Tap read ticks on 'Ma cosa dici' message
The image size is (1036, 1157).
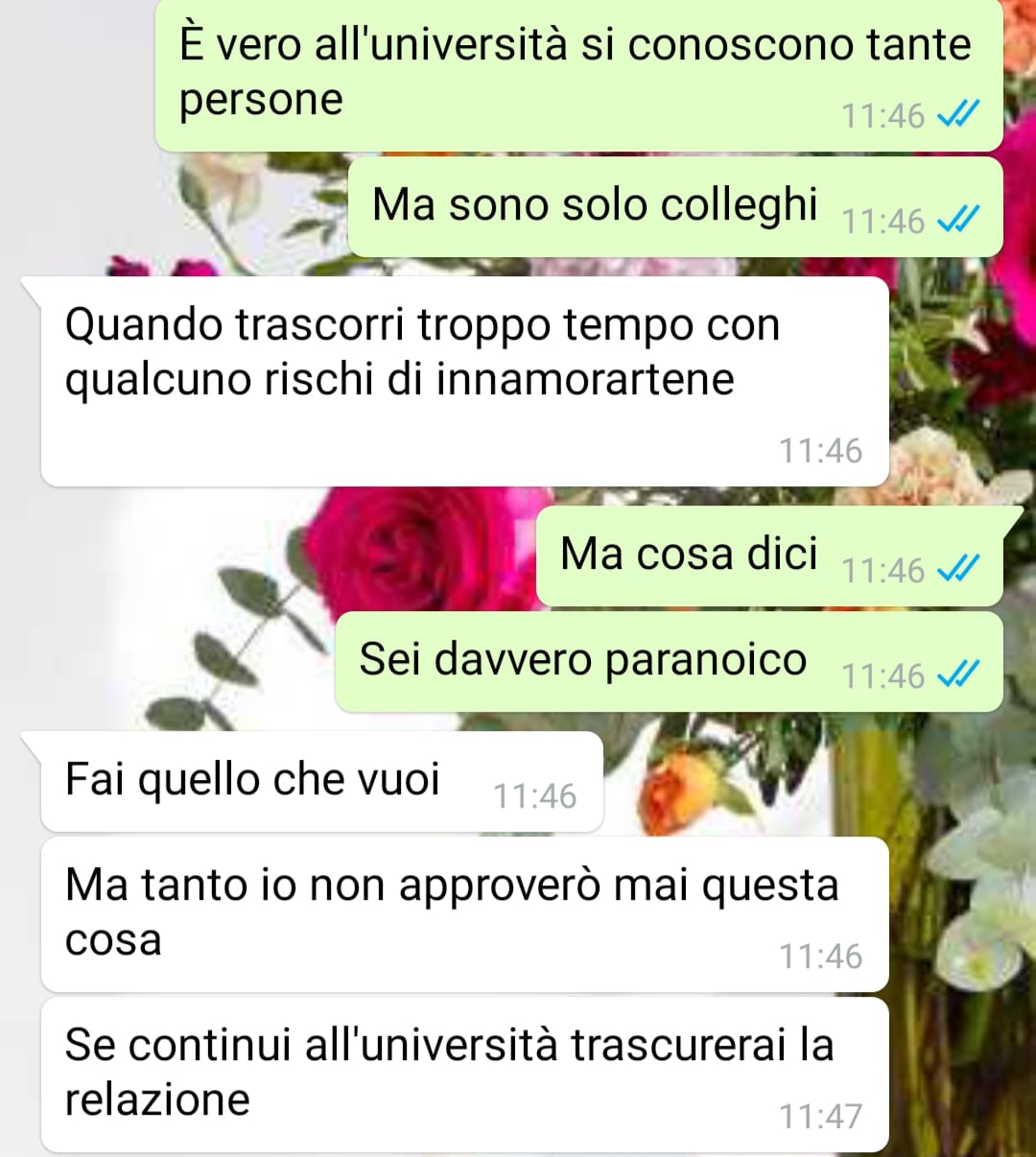pyautogui.click(x=956, y=570)
